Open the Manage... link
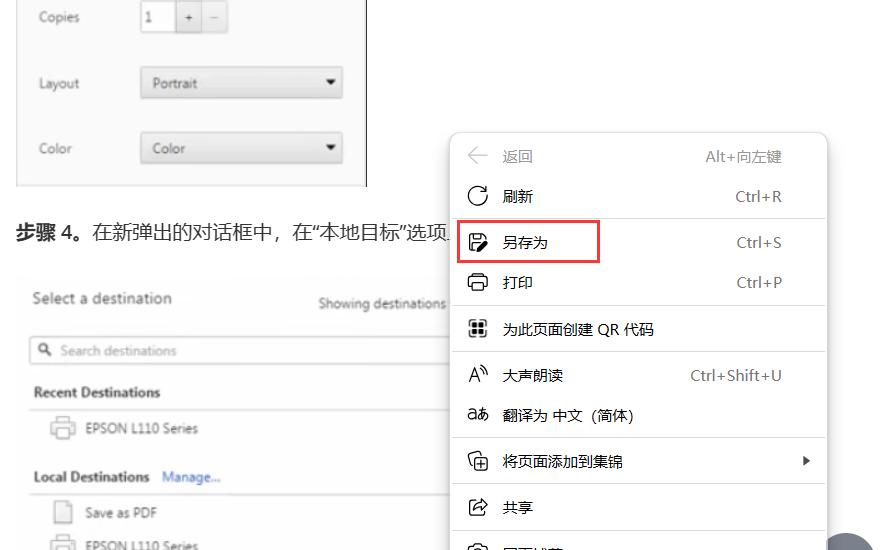The height and width of the screenshot is (550, 886). [191, 477]
